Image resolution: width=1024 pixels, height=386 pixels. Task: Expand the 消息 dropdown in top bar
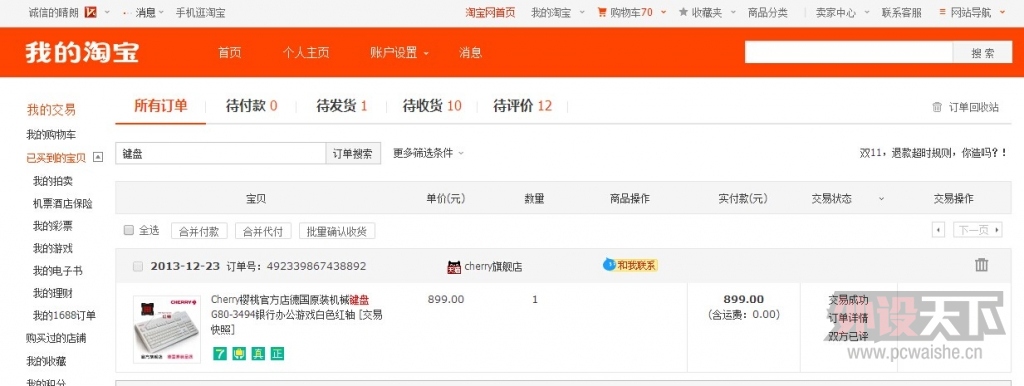coord(161,12)
